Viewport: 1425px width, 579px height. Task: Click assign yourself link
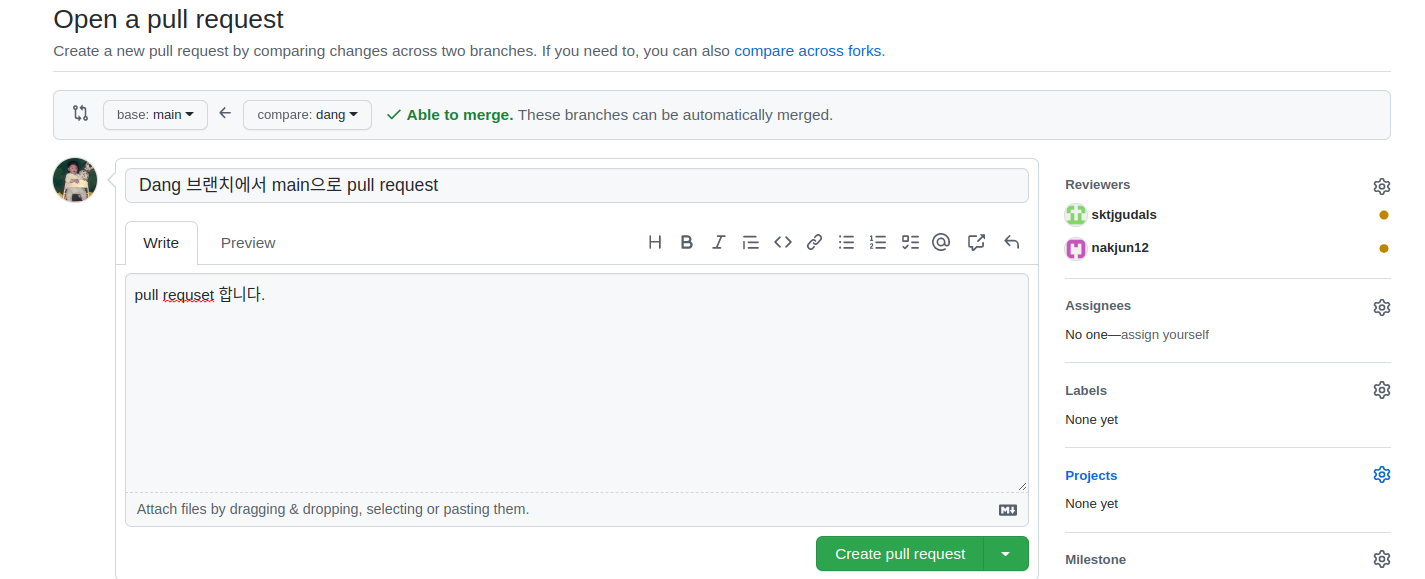[x=1165, y=335]
